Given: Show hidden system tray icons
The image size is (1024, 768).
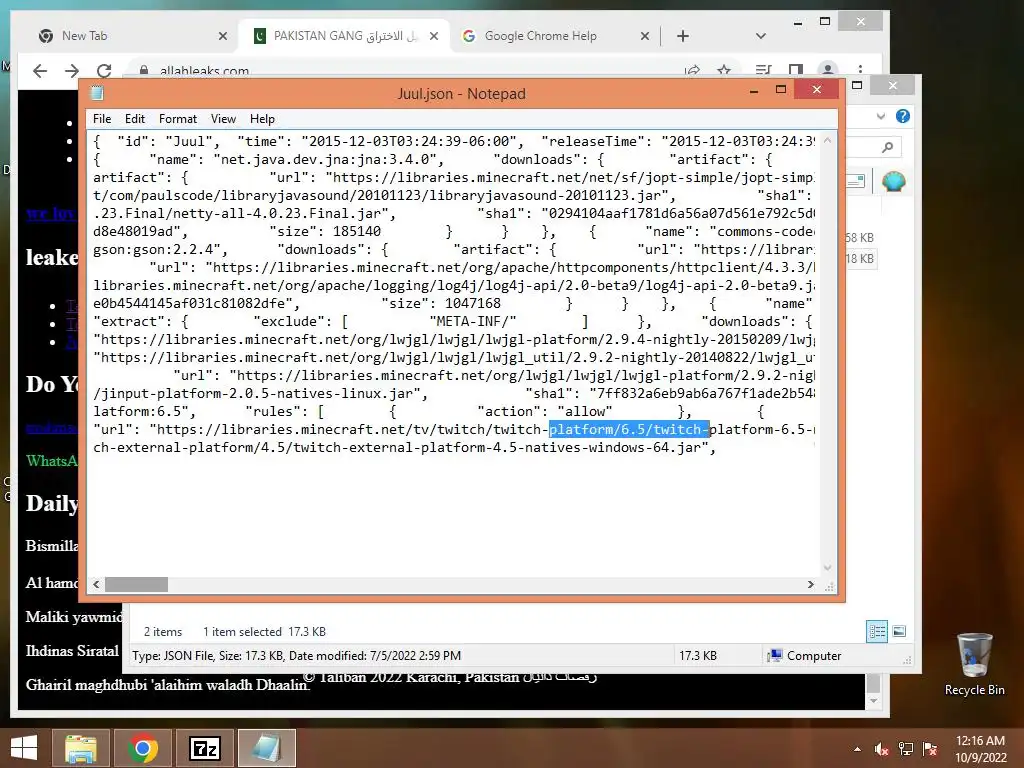Looking at the screenshot, I should pos(857,749).
